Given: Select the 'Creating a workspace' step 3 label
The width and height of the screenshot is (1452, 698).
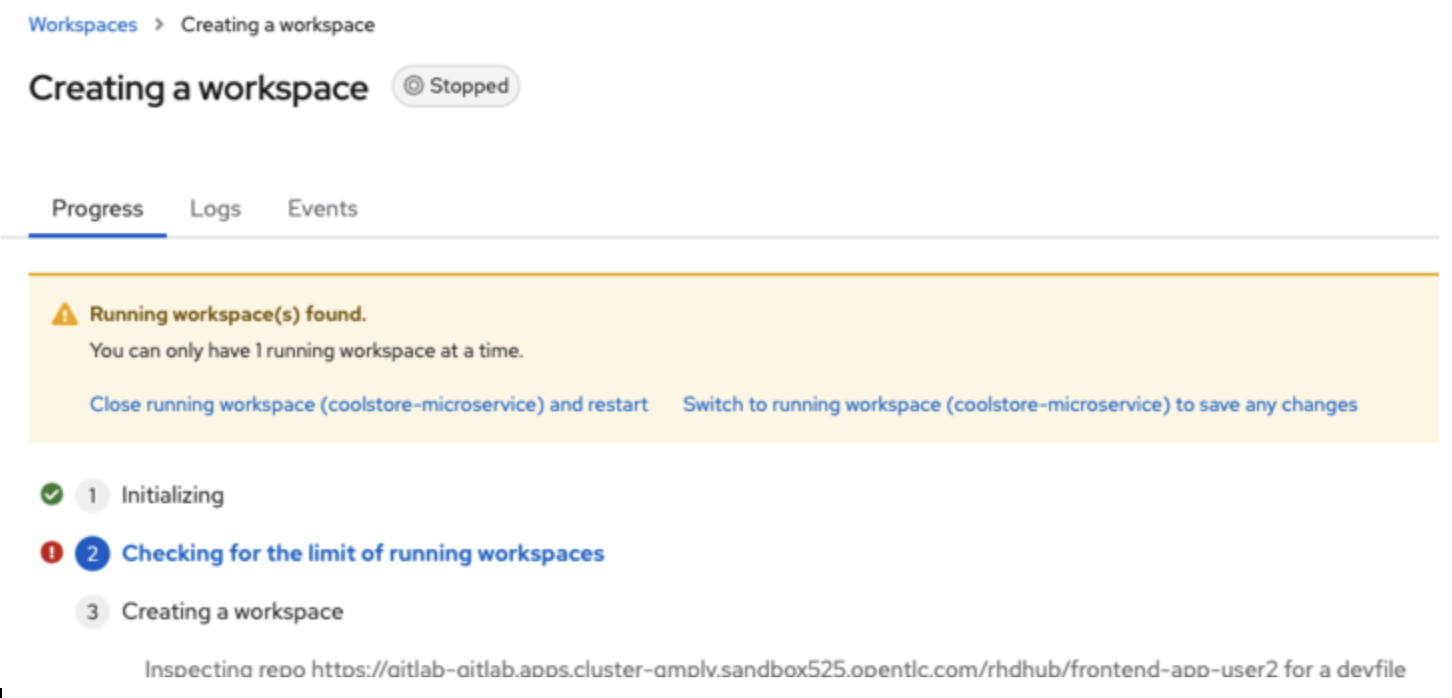Looking at the screenshot, I should (232, 611).
